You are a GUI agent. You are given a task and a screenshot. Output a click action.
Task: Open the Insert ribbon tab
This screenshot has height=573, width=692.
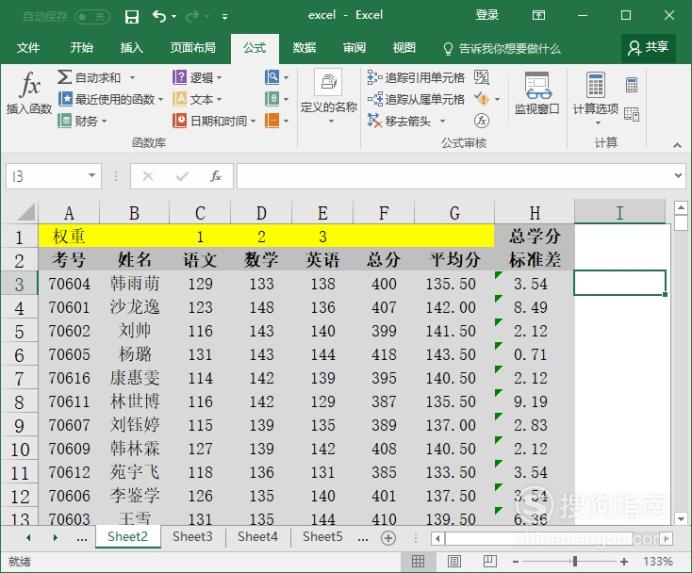point(132,48)
